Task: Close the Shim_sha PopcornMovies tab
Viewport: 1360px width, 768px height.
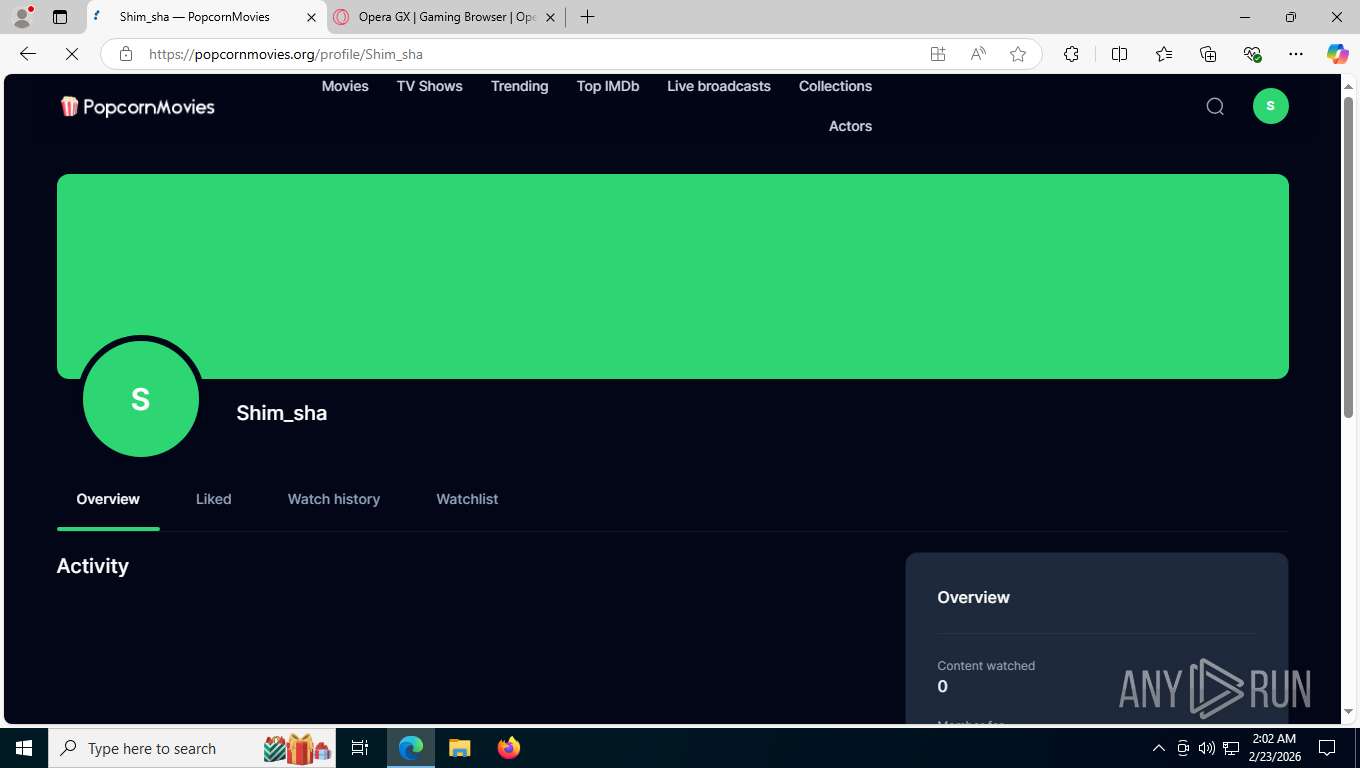Action: (311, 17)
